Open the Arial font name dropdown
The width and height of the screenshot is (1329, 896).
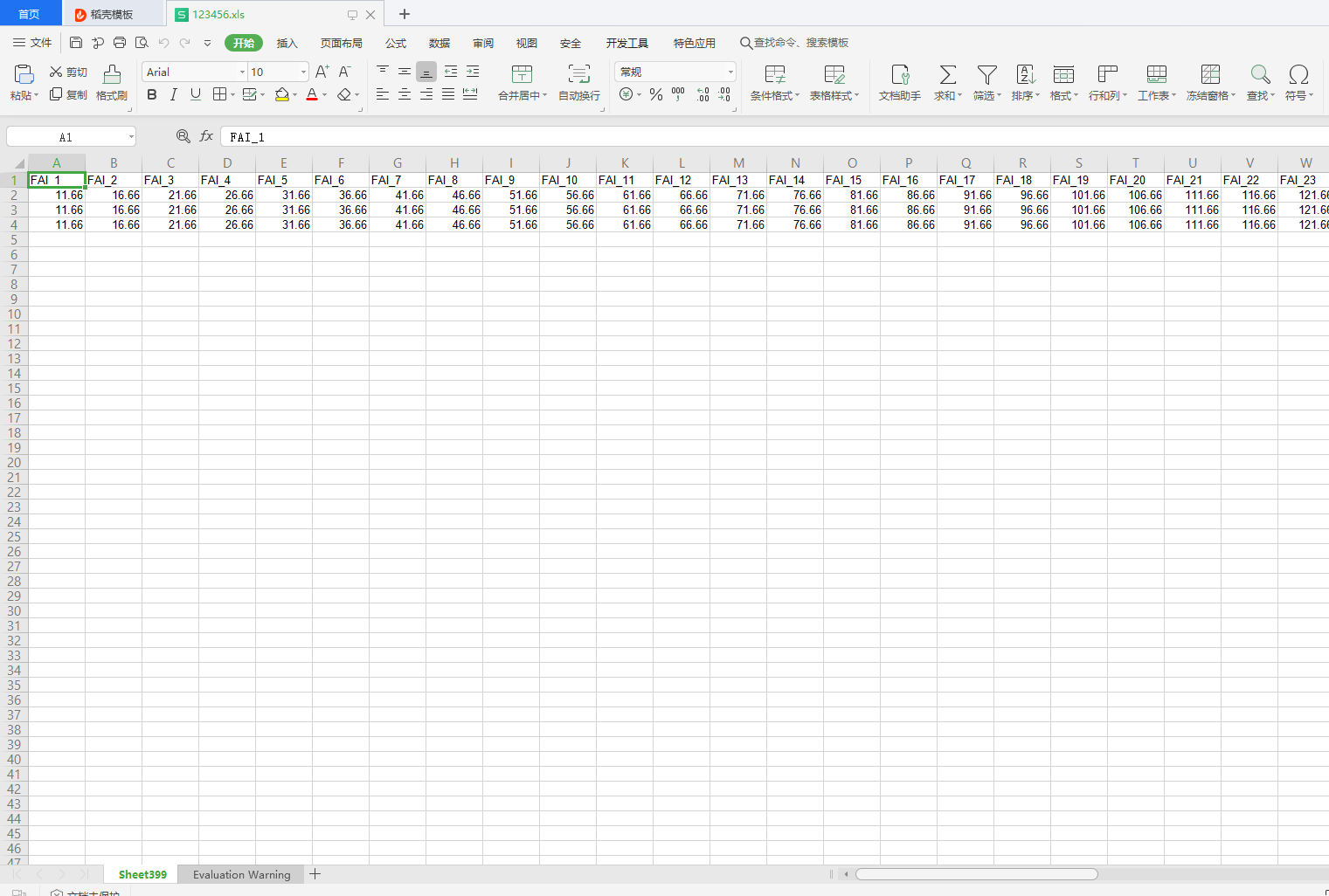coord(242,72)
